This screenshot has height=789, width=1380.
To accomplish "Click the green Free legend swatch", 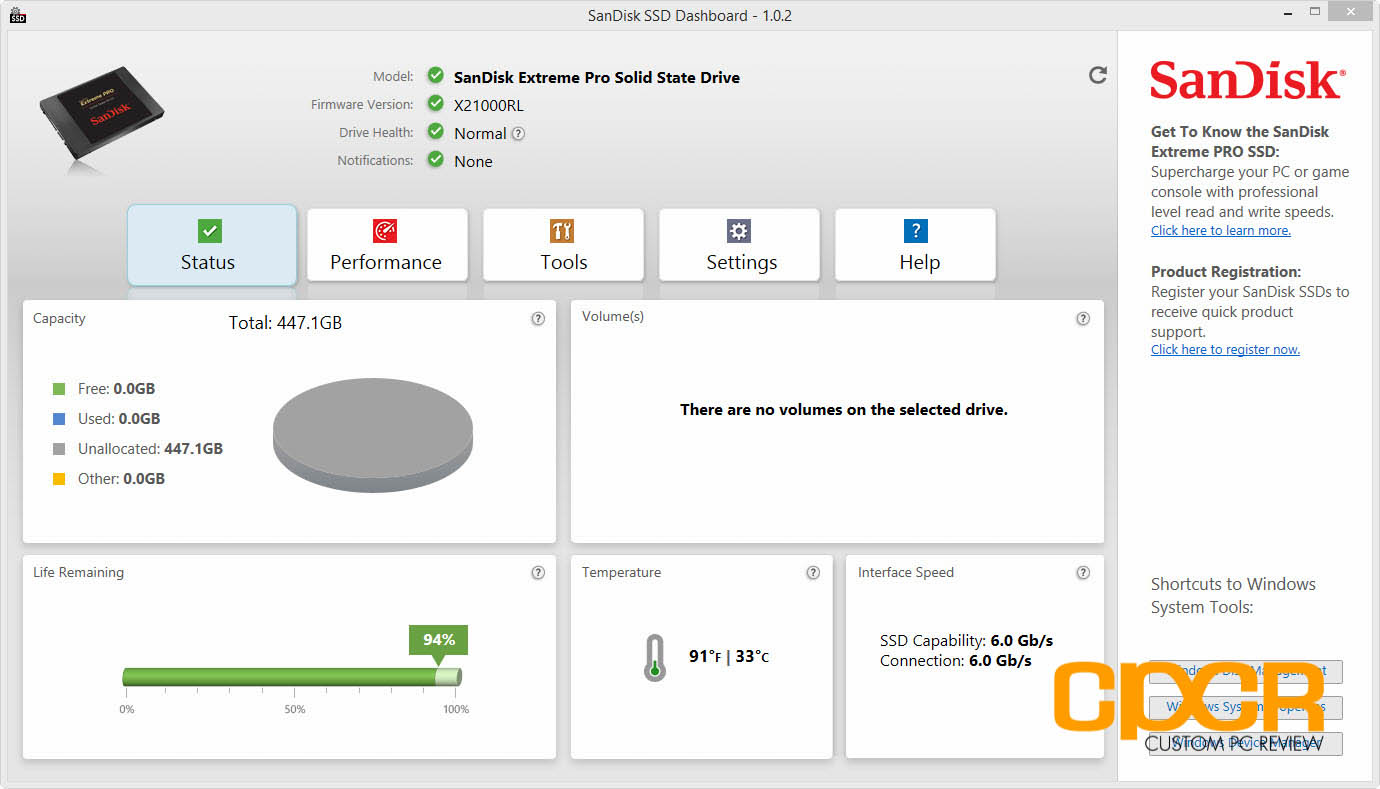I will (58, 389).
